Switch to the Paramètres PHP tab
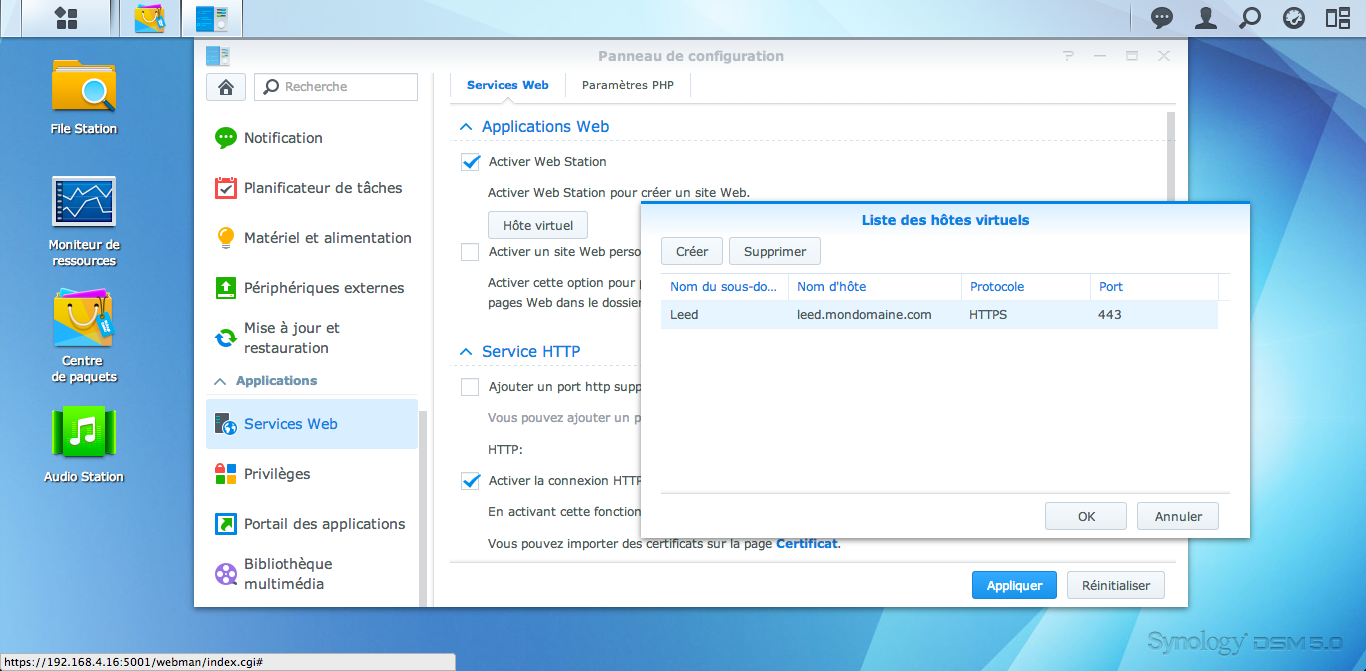 [628, 86]
